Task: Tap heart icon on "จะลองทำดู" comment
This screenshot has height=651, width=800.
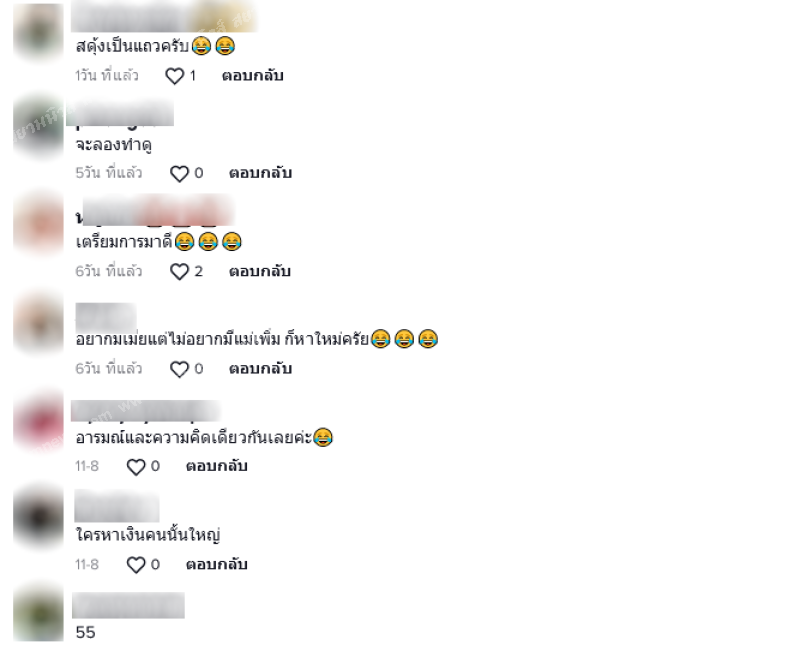Action: [179, 173]
